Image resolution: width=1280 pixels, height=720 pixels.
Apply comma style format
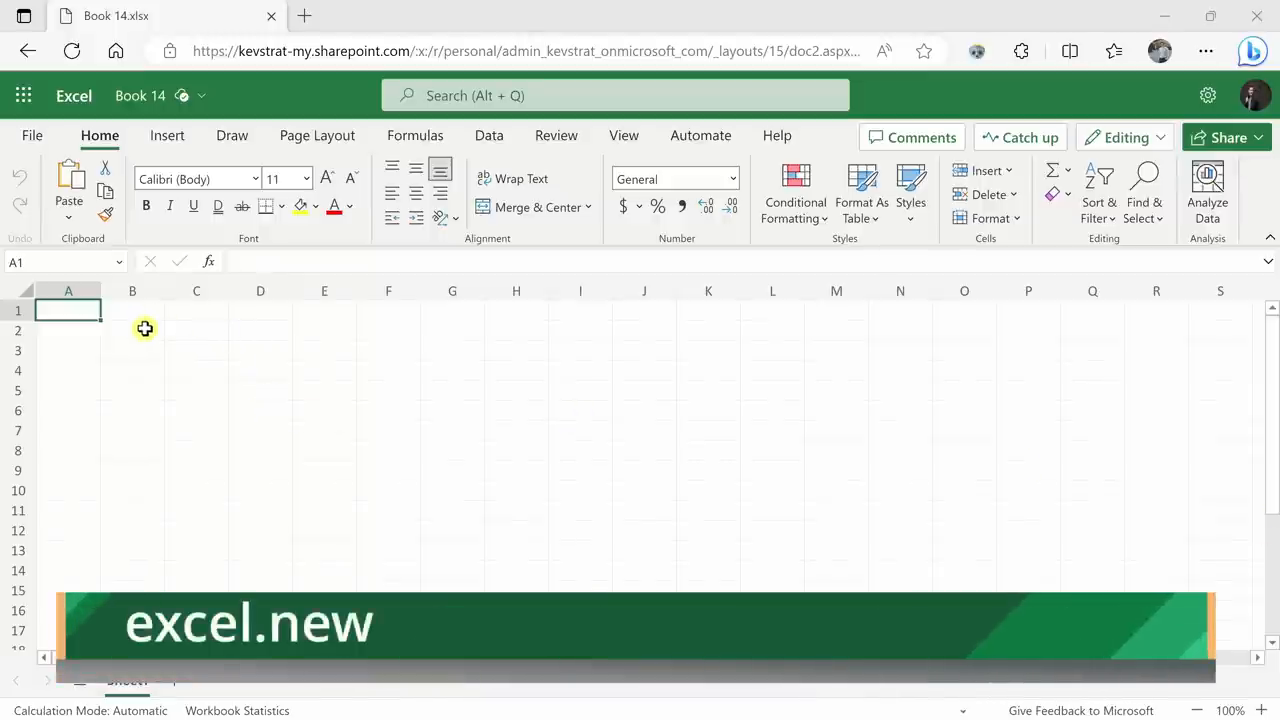[x=682, y=206]
